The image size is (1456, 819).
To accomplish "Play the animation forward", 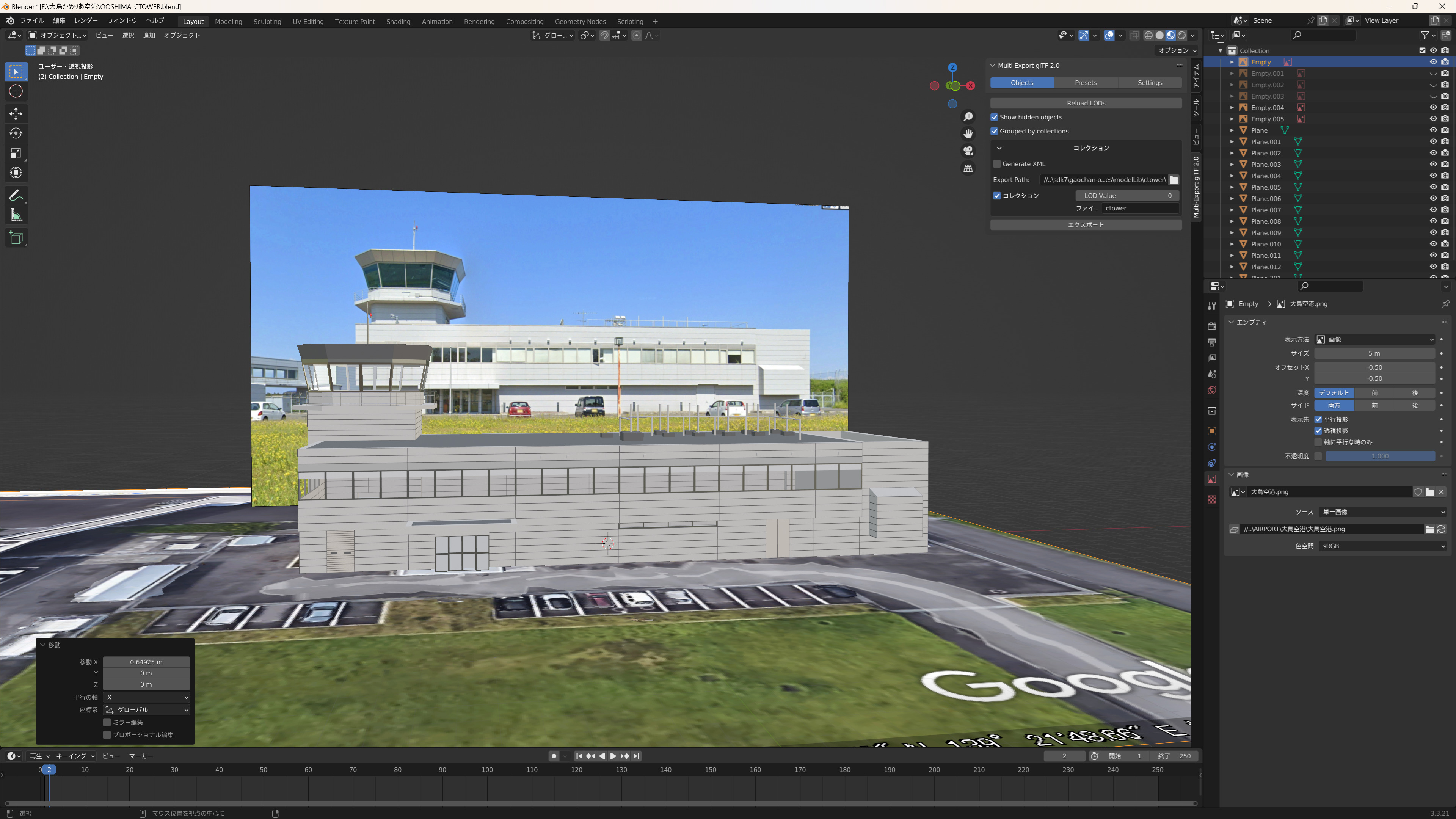I will click(x=613, y=756).
